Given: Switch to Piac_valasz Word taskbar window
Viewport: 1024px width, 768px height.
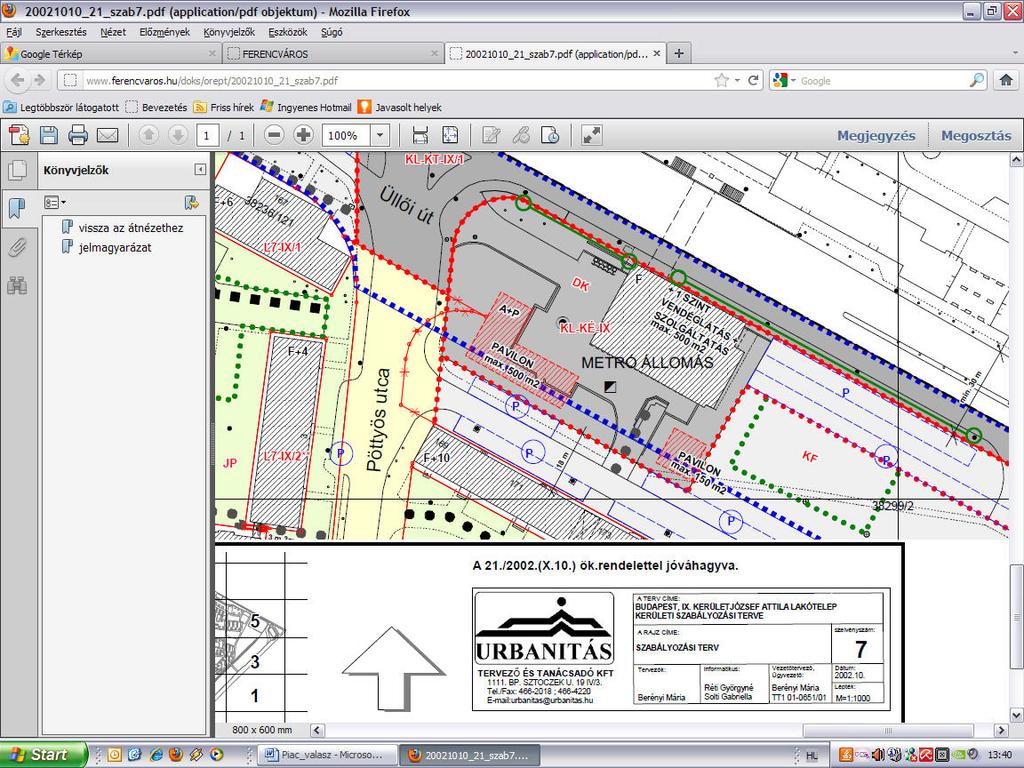Looking at the screenshot, I should pos(328,755).
